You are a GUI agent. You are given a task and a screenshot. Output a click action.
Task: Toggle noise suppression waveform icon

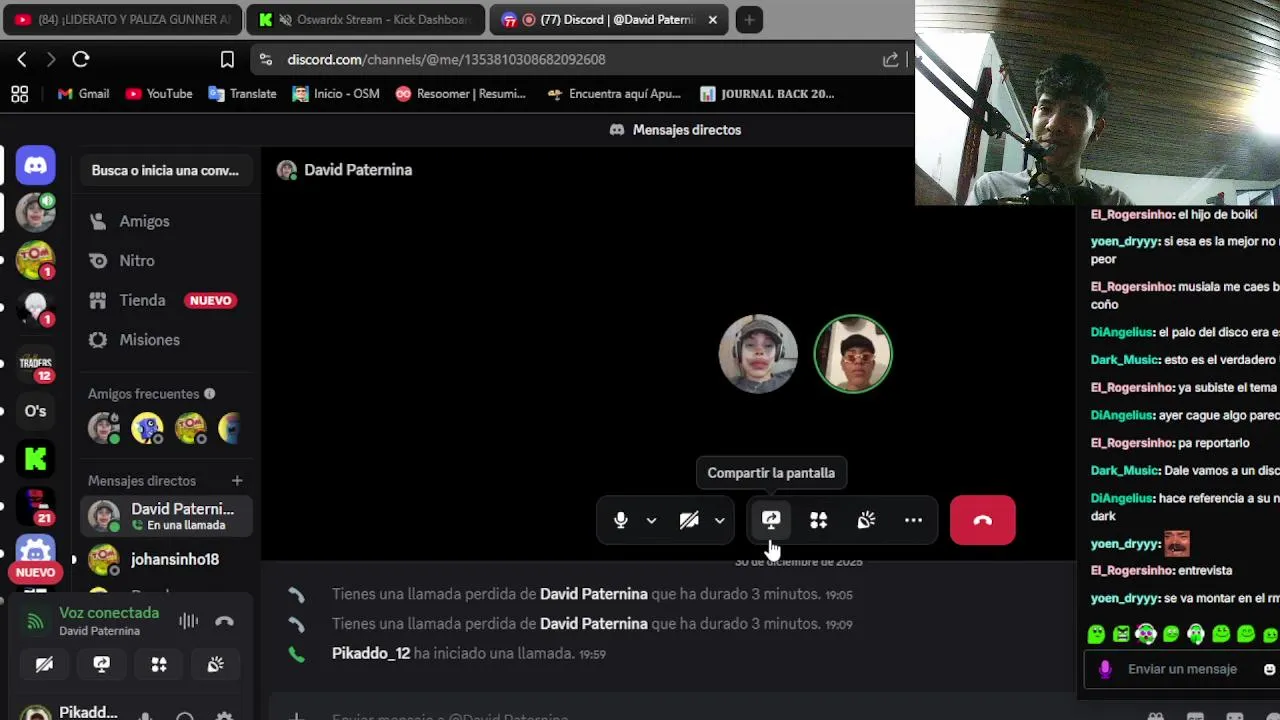click(x=188, y=622)
